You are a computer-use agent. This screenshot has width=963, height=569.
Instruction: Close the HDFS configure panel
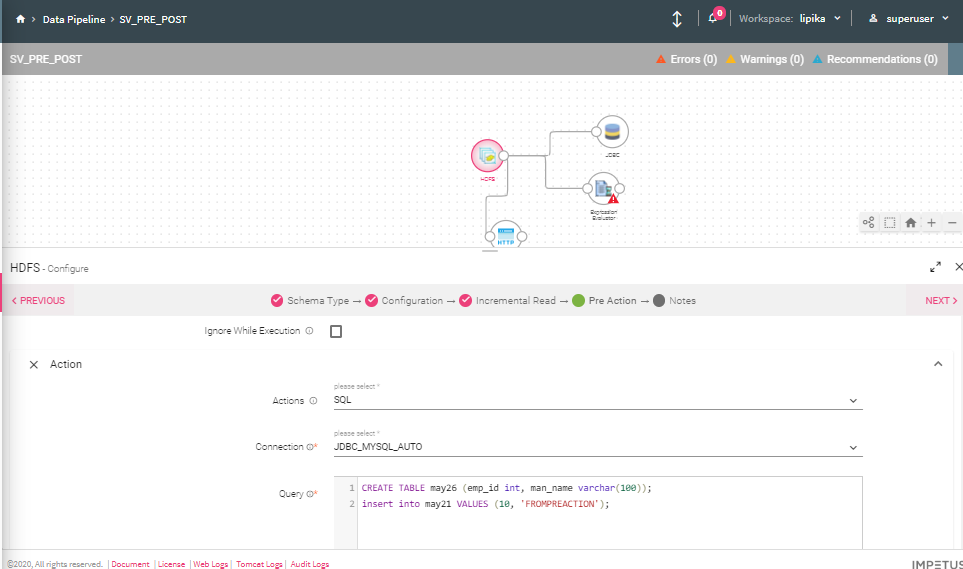pos(958,267)
